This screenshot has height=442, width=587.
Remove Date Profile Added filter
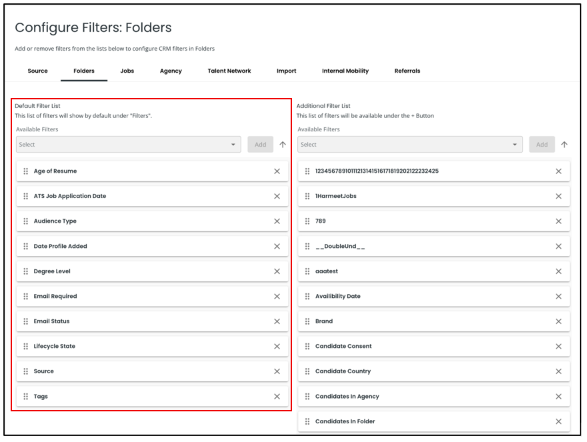tap(277, 247)
